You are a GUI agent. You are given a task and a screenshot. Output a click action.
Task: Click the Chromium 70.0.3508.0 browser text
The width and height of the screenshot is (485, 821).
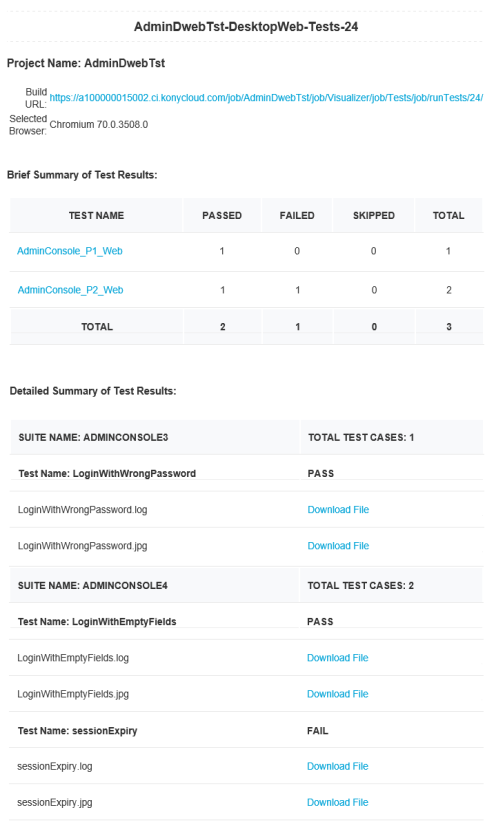[x=99, y=125]
